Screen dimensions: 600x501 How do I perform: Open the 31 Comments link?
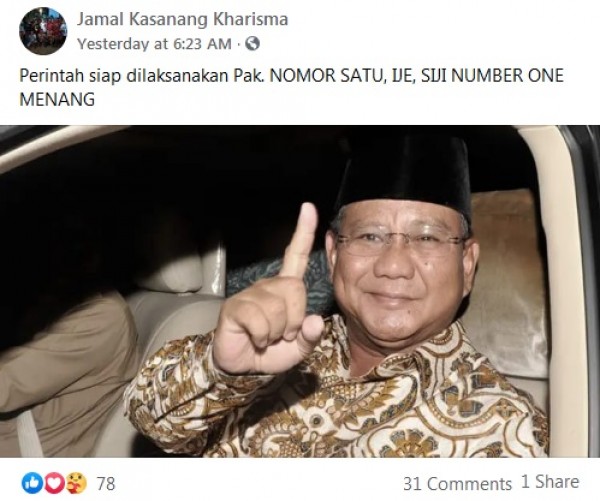coord(457,484)
